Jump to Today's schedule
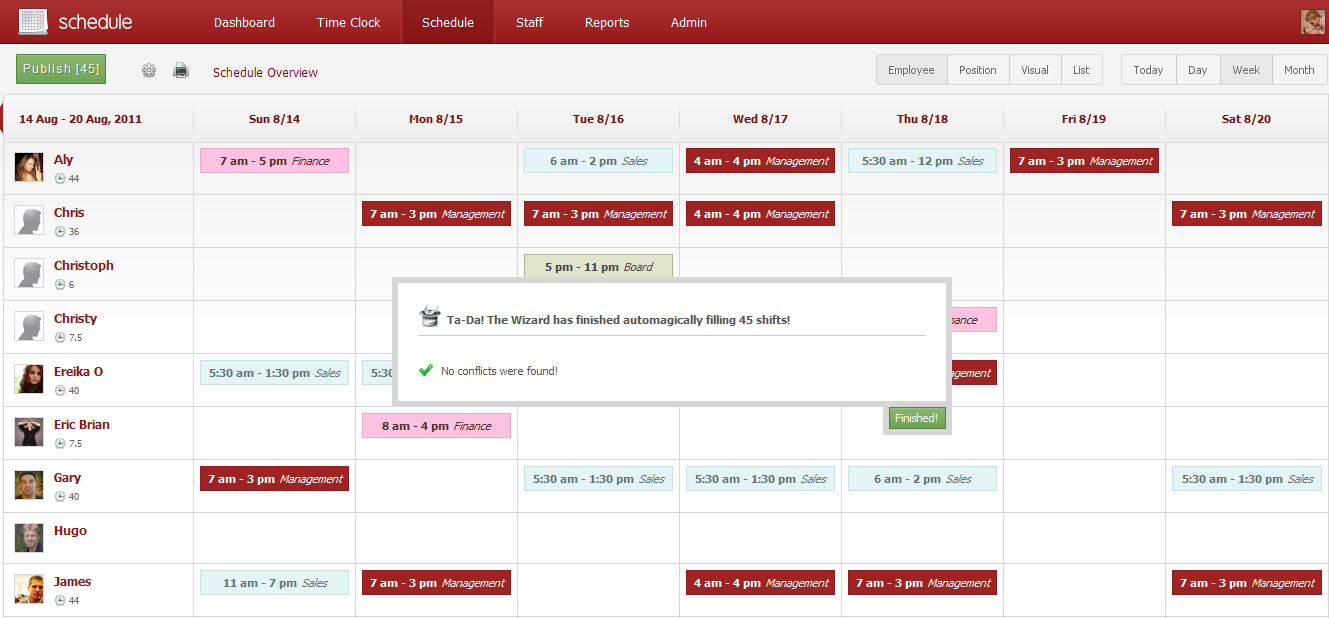The width and height of the screenshot is (1329, 618). pos(1148,70)
